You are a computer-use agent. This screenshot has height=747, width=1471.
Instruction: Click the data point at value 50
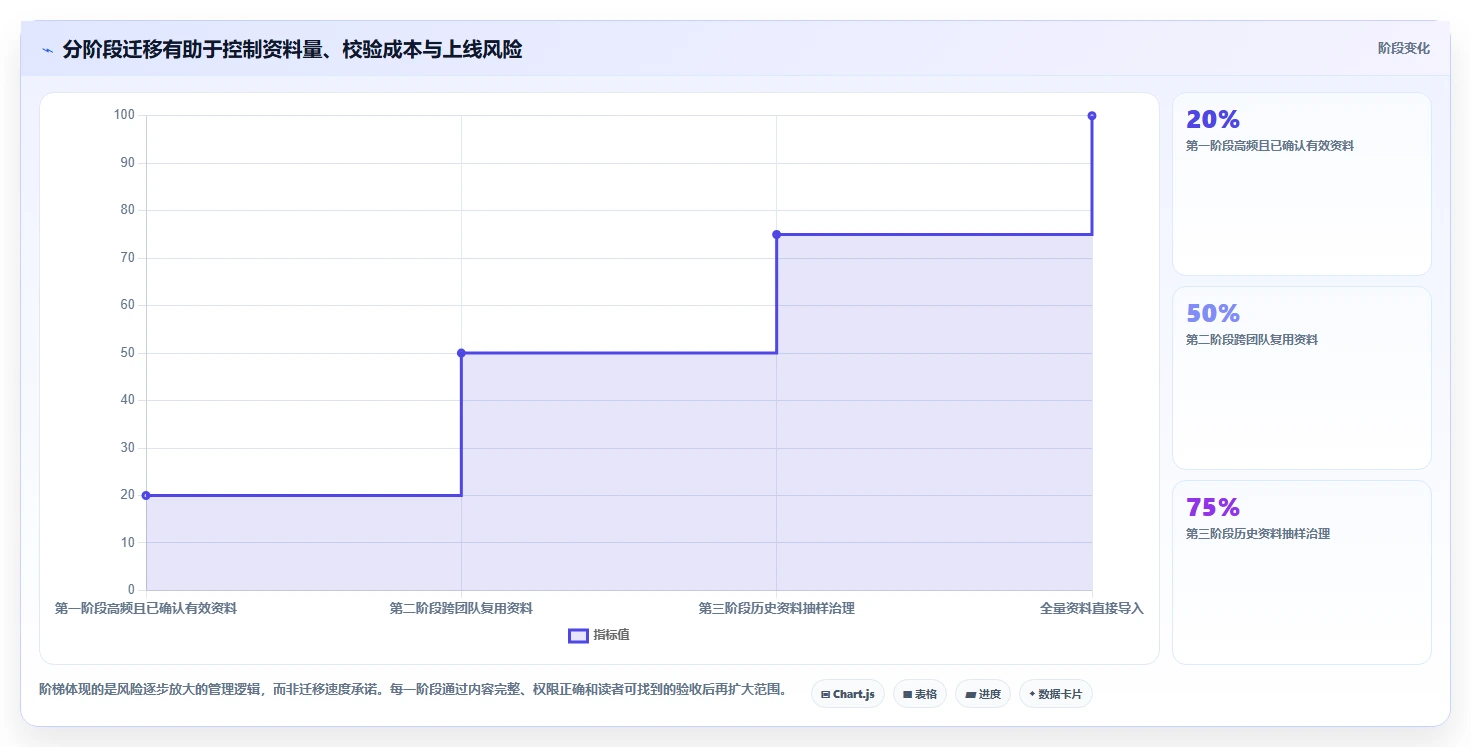(x=461, y=353)
